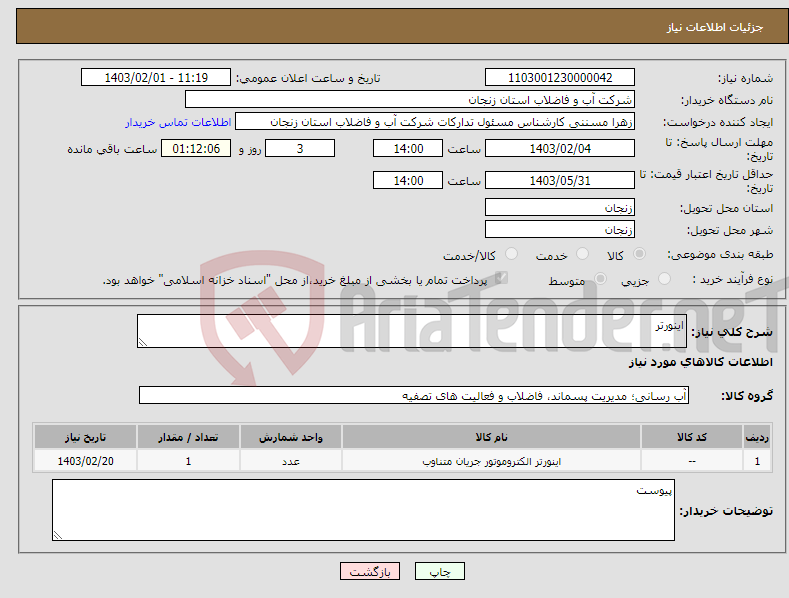Click the price validity time 14:00 field

(x=408, y=180)
